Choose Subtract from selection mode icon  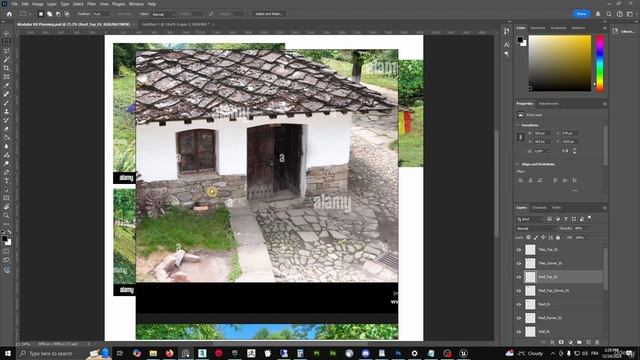(x=58, y=14)
